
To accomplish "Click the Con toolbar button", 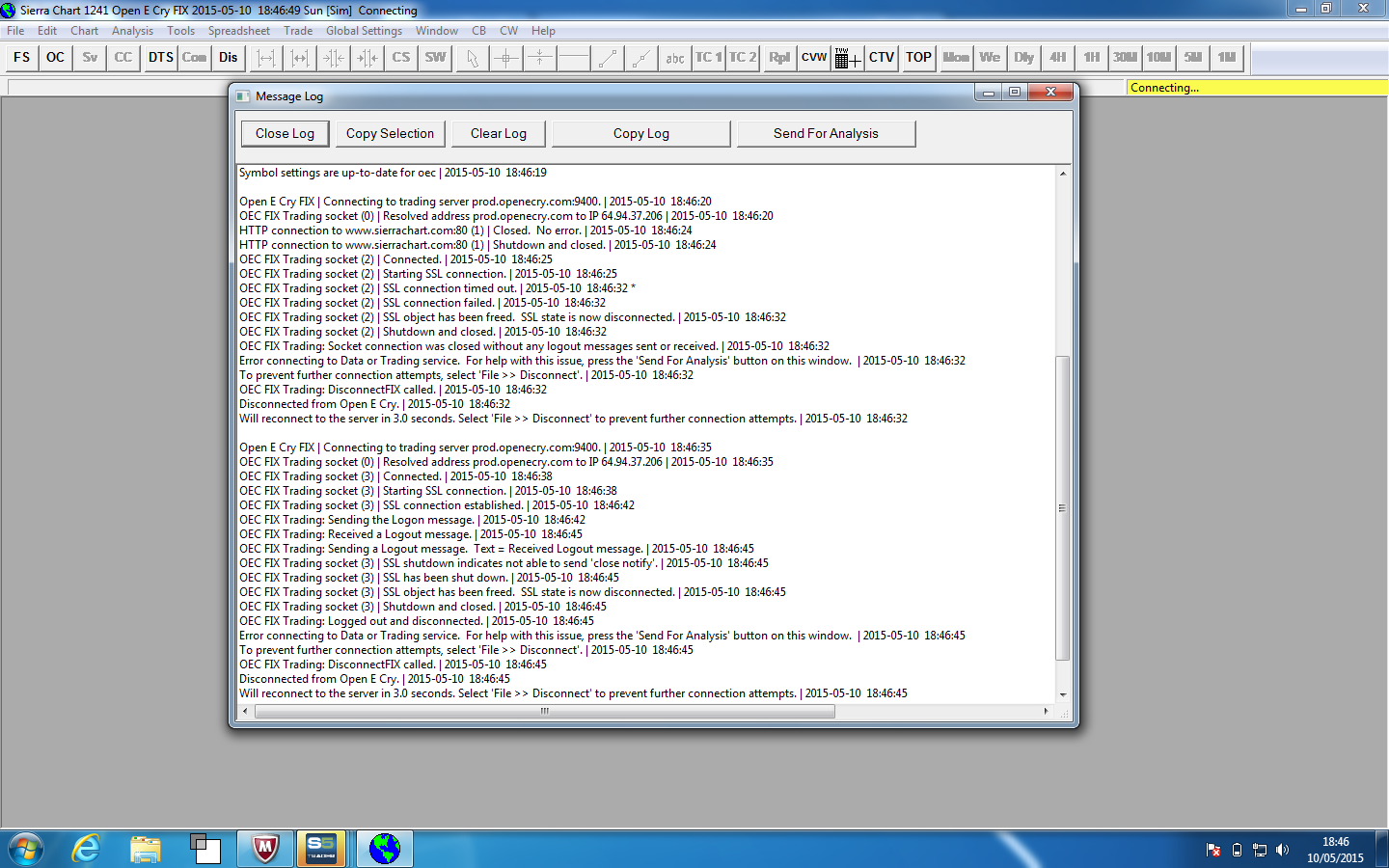I will point(195,58).
